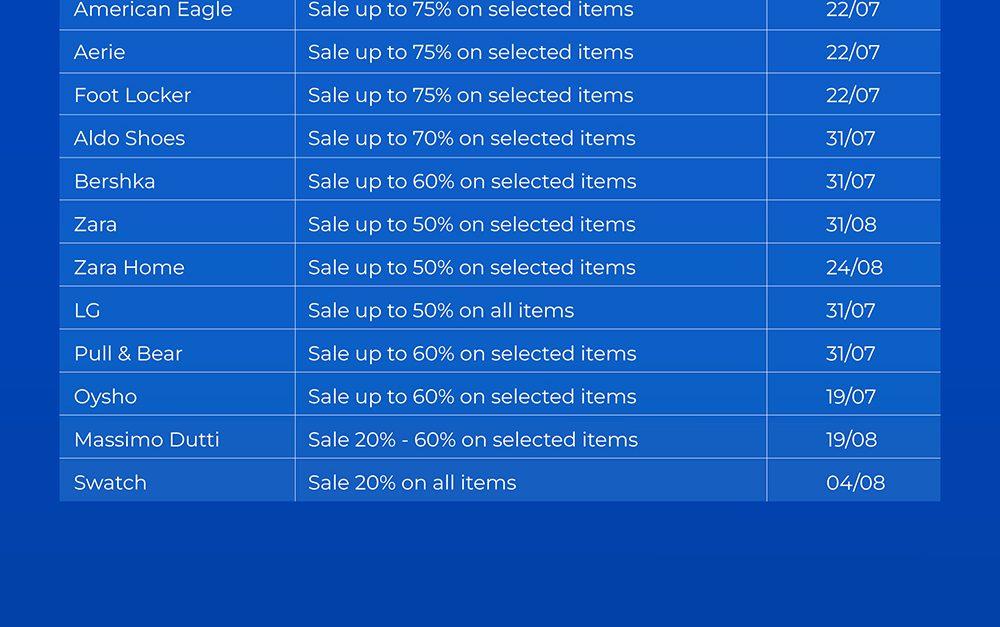This screenshot has width=1000, height=627.
Task: Select the Massimo Dutti brand cell
Action: (146, 439)
